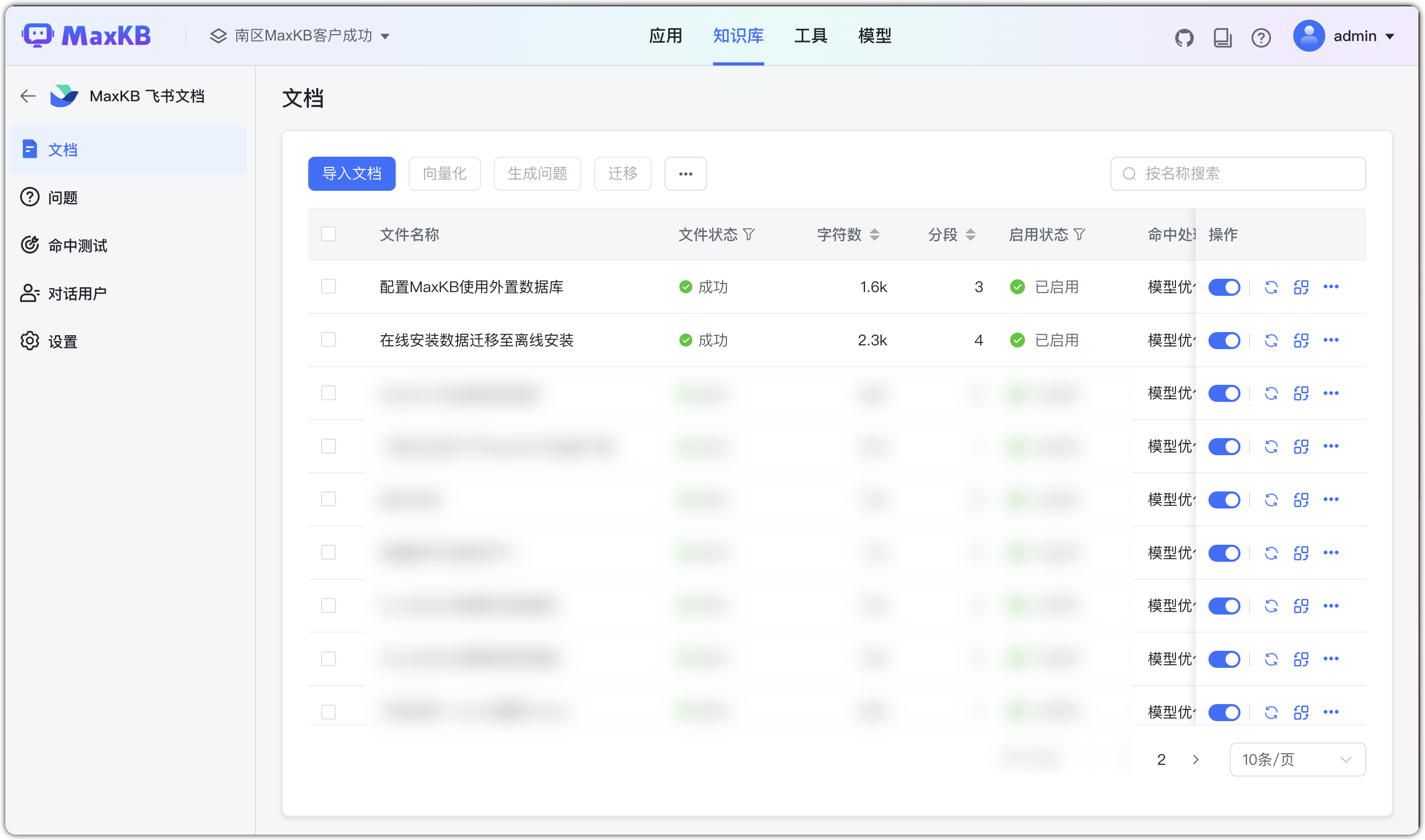The image size is (1425, 840).
Task: Open settings icon for 配置MaxKB使用外置数据库 row
Action: click(1301, 287)
